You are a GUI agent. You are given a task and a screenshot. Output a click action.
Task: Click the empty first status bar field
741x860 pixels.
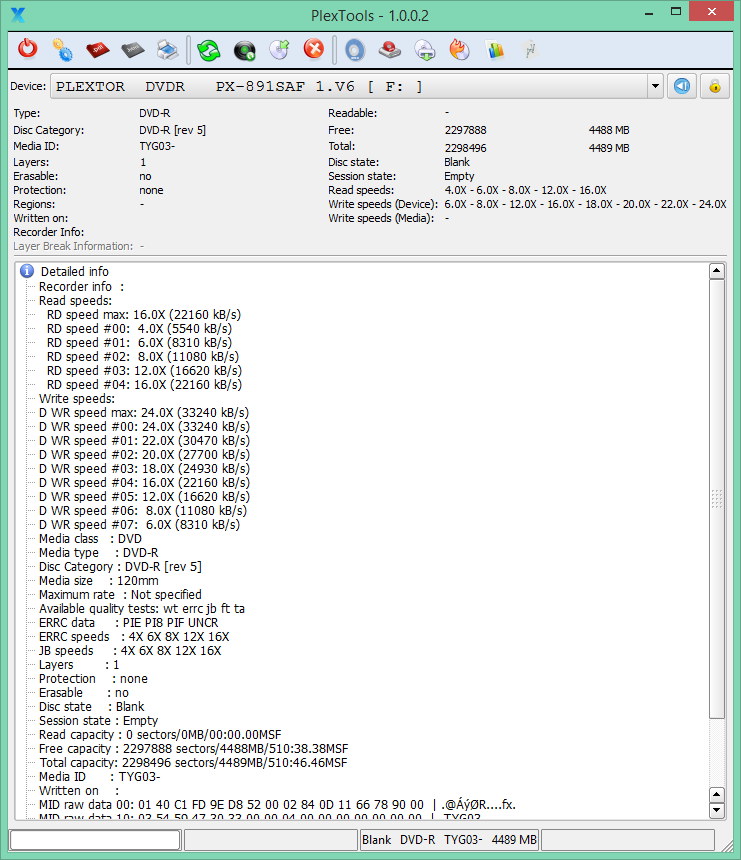pyautogui.click(x=95, y=840)
